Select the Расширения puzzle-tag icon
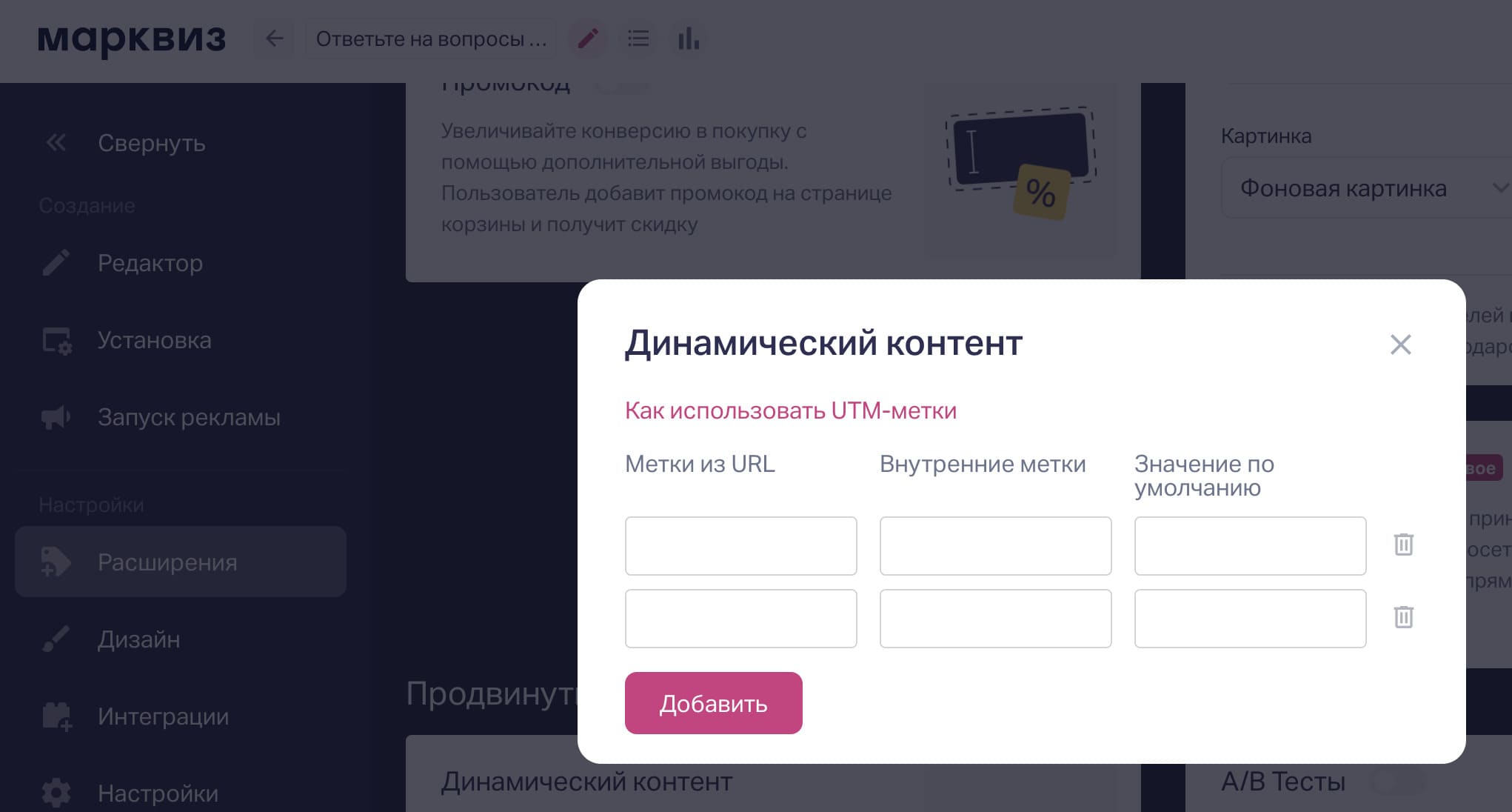 click(55, 562)
